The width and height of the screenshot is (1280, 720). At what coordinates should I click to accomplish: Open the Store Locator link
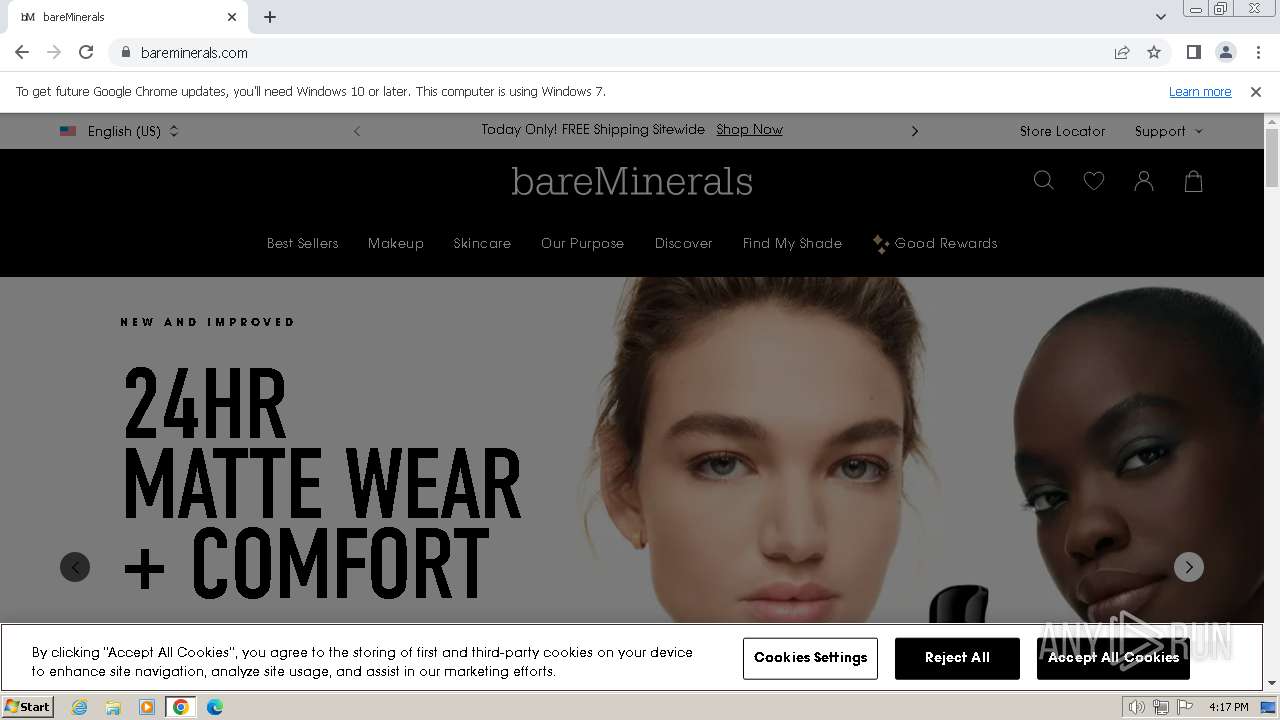1062,131
